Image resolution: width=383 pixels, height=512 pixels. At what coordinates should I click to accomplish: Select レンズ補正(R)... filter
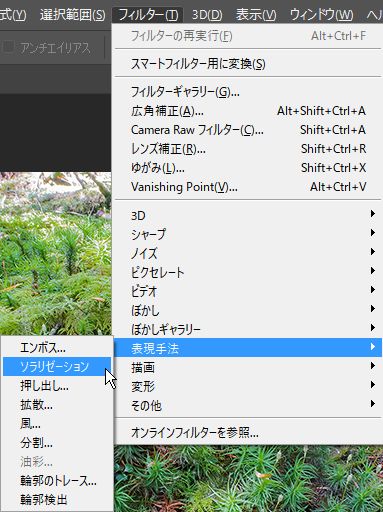click(248, 149)
